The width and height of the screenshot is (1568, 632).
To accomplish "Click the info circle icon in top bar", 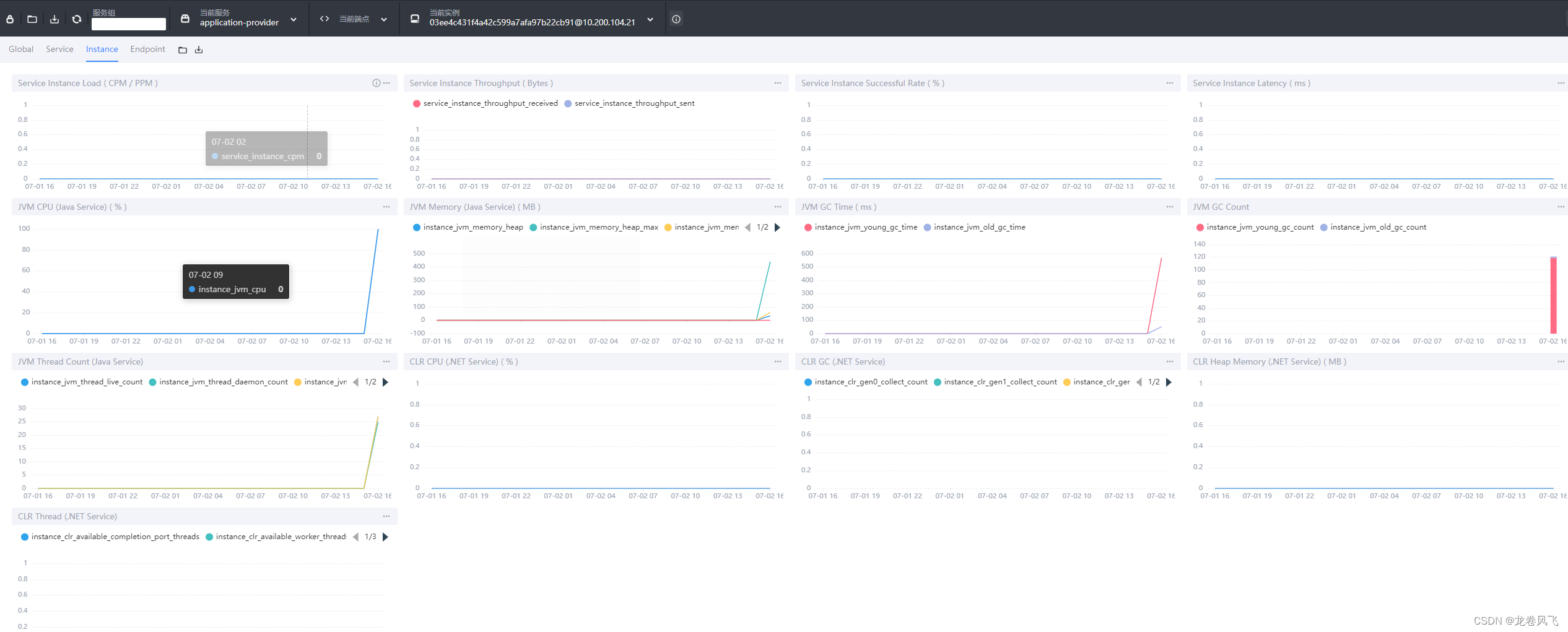I will point(676,19).
